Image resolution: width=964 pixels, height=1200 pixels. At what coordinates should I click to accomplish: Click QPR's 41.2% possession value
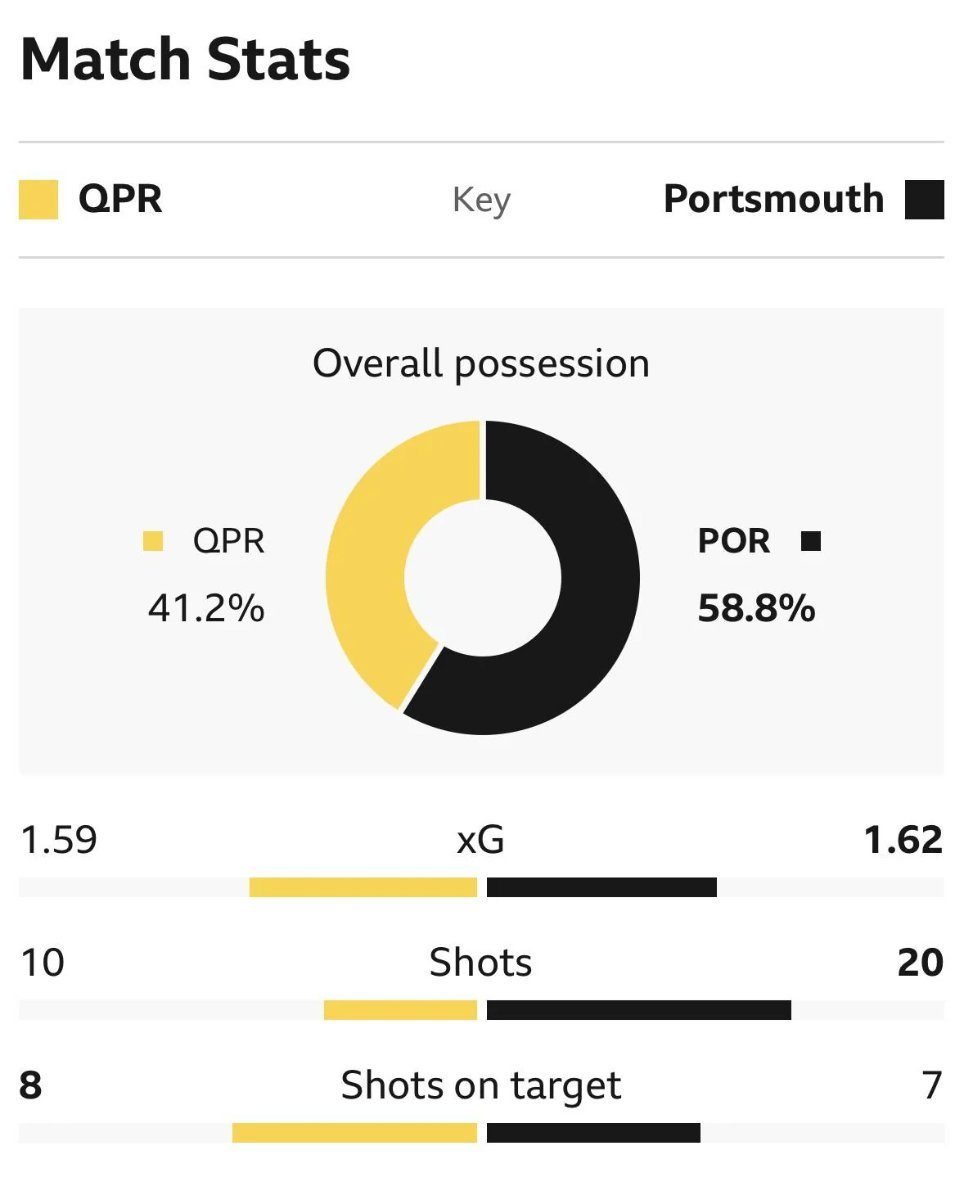point(206,608)
